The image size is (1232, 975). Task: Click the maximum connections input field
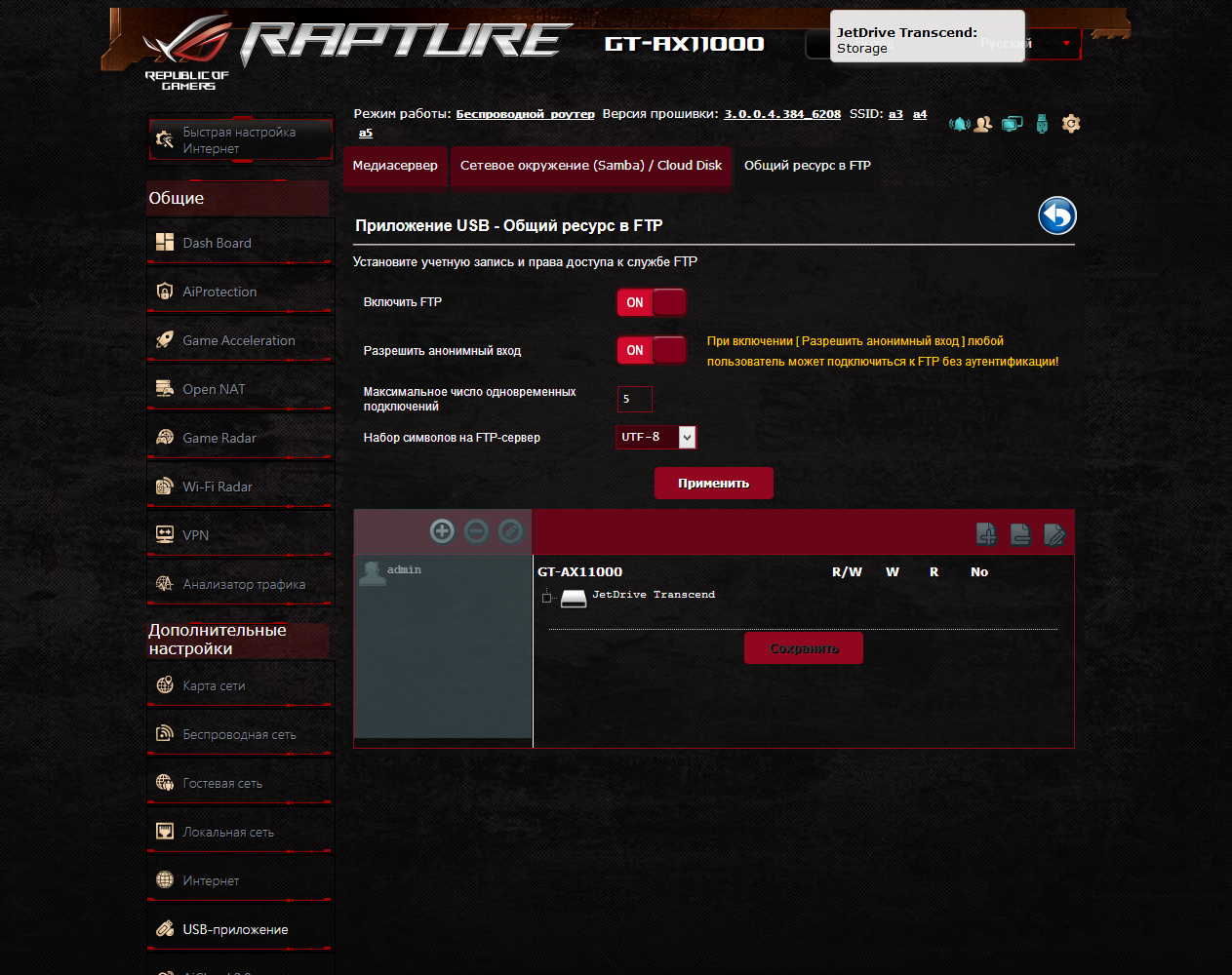click(x=635, y=399)
